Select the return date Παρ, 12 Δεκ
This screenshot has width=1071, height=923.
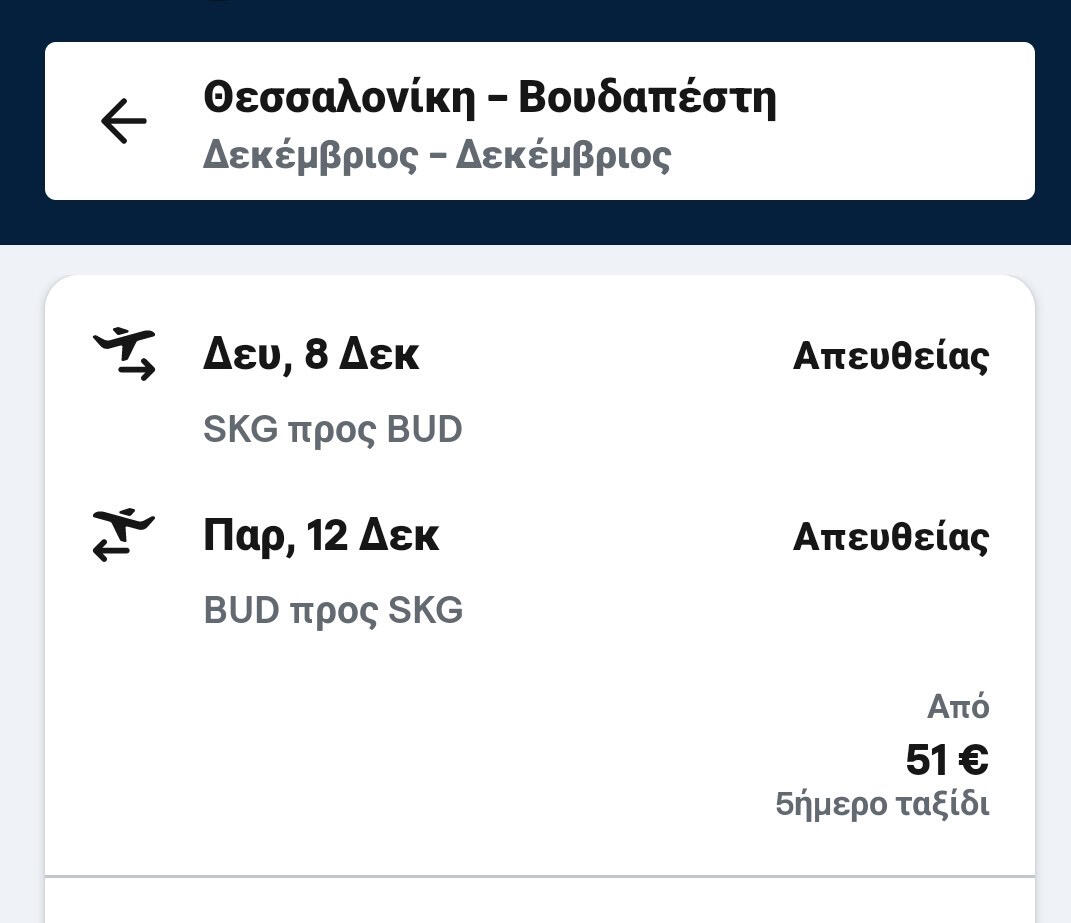(321, 536)
